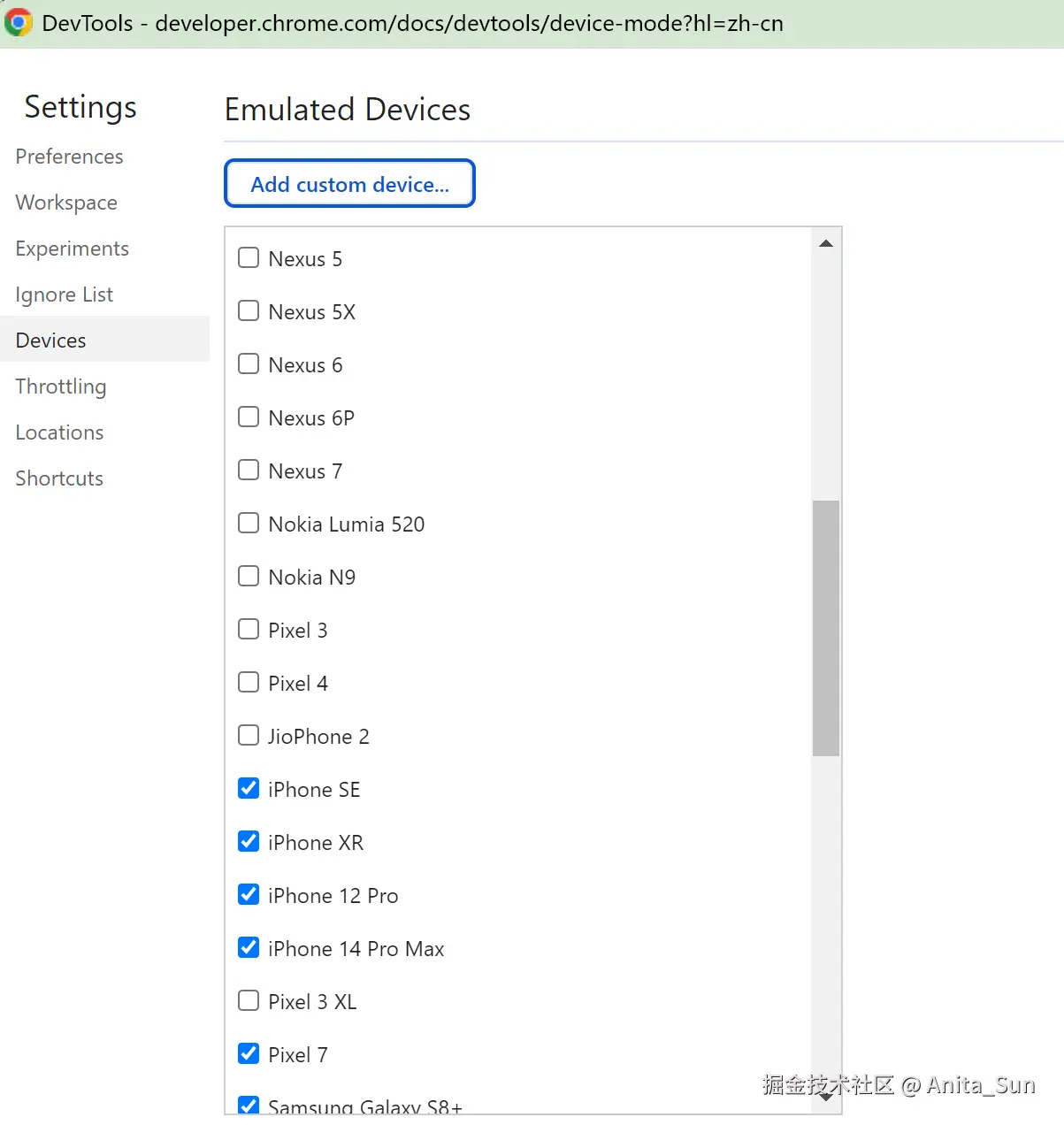The height and width of the screenshot is (1125, 1064).
Task: Click the device list scrollbar thumb
Action: [x=826, y=628]
